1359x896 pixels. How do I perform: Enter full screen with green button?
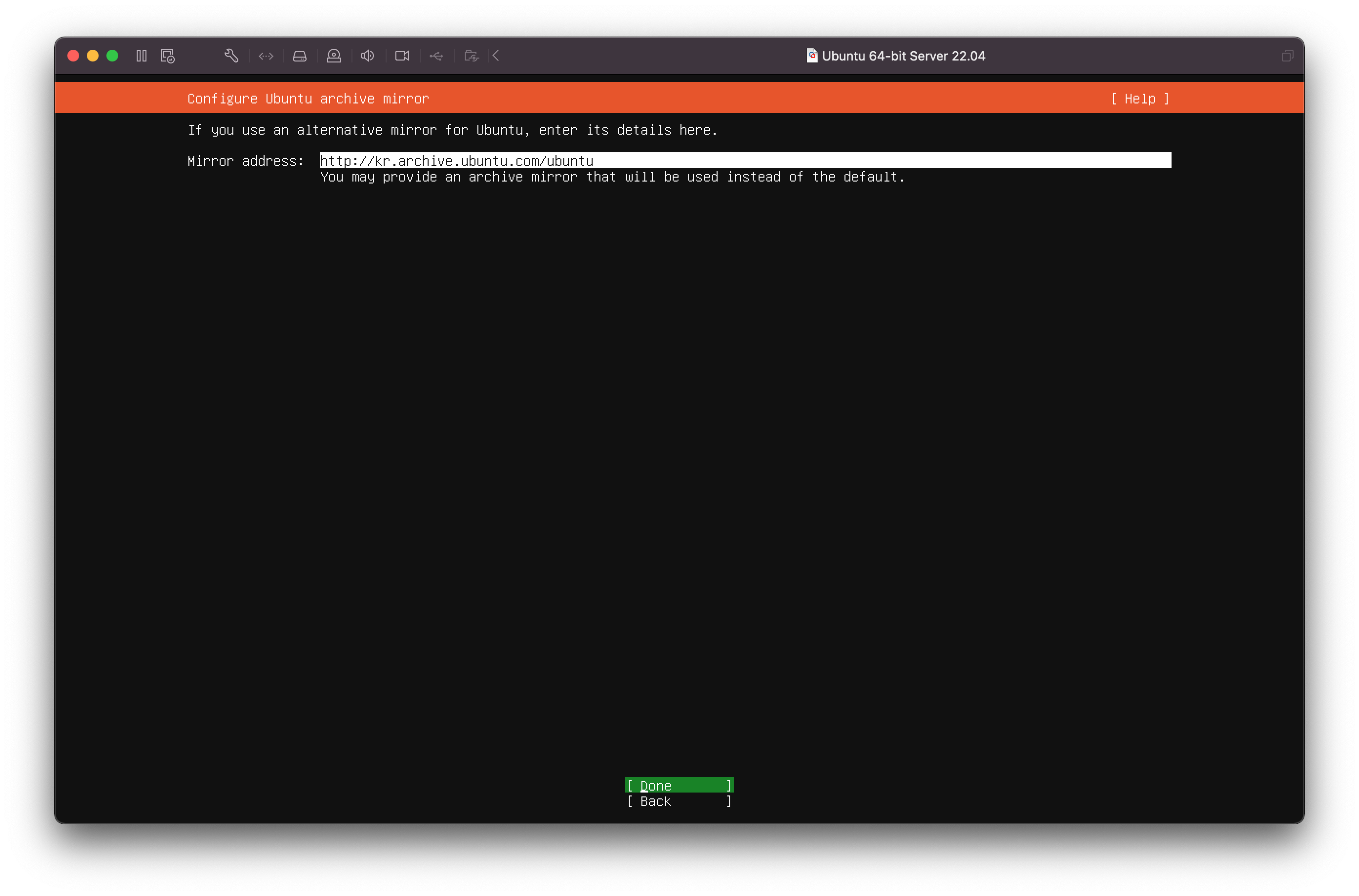(112, 56)
